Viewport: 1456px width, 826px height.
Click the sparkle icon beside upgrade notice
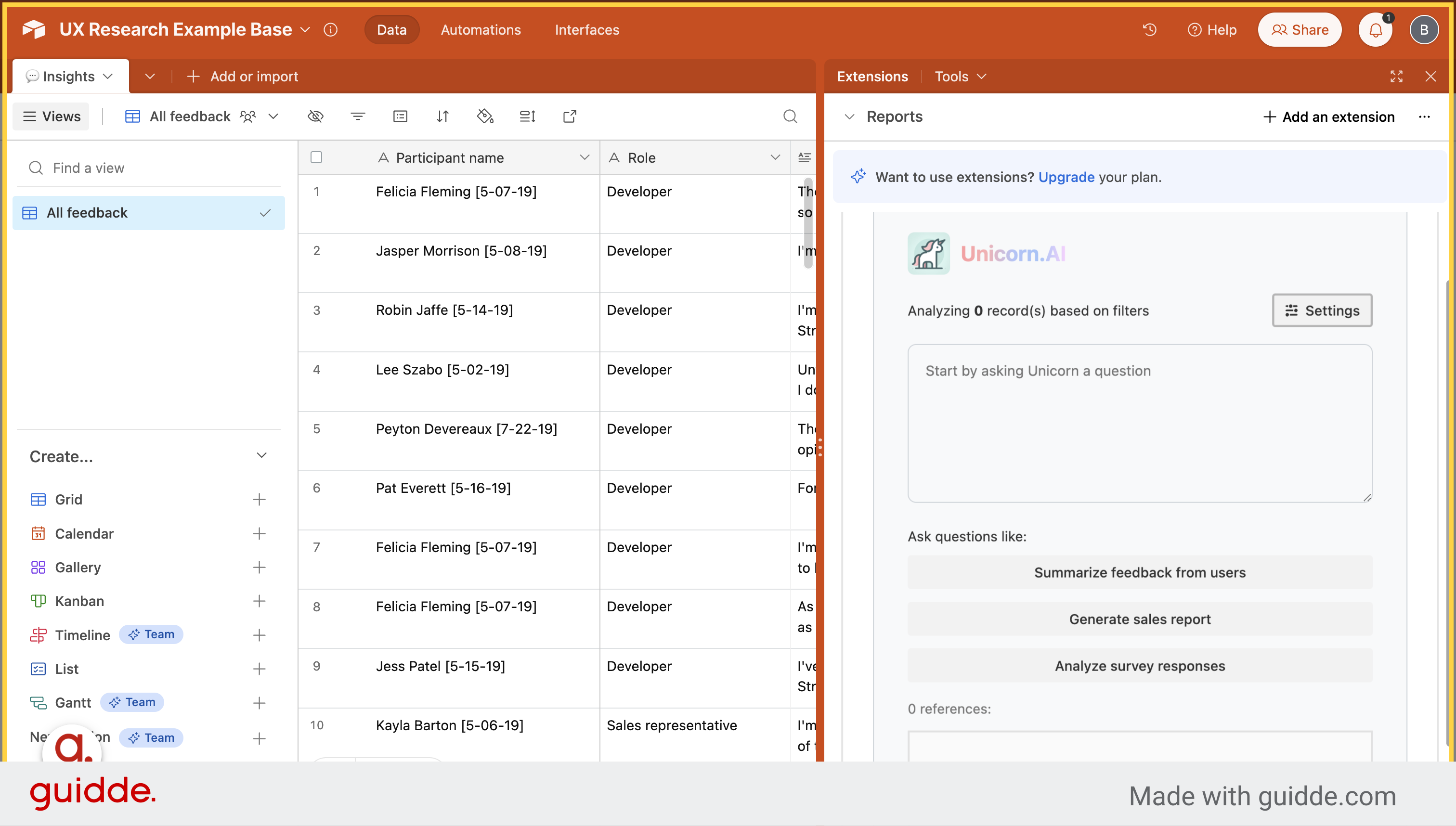tap(858, 177)
